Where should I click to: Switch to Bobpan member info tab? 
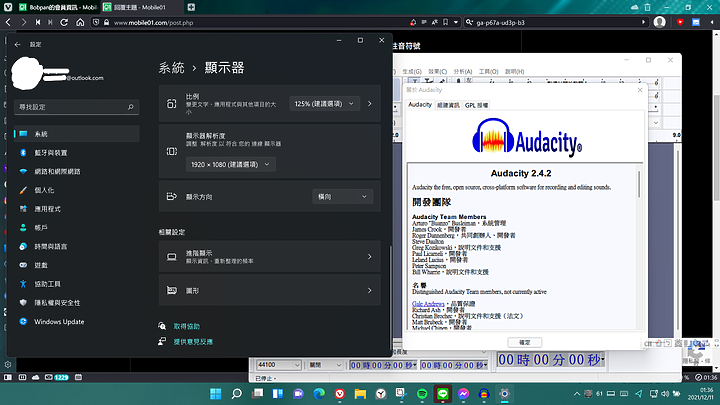(57, 7)
